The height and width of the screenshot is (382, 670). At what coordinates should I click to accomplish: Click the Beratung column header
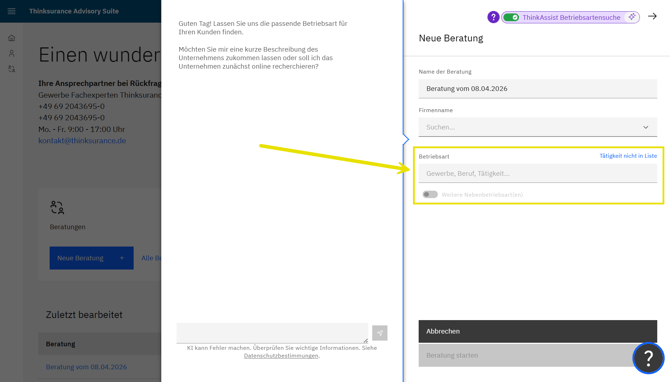coord(60,344)
